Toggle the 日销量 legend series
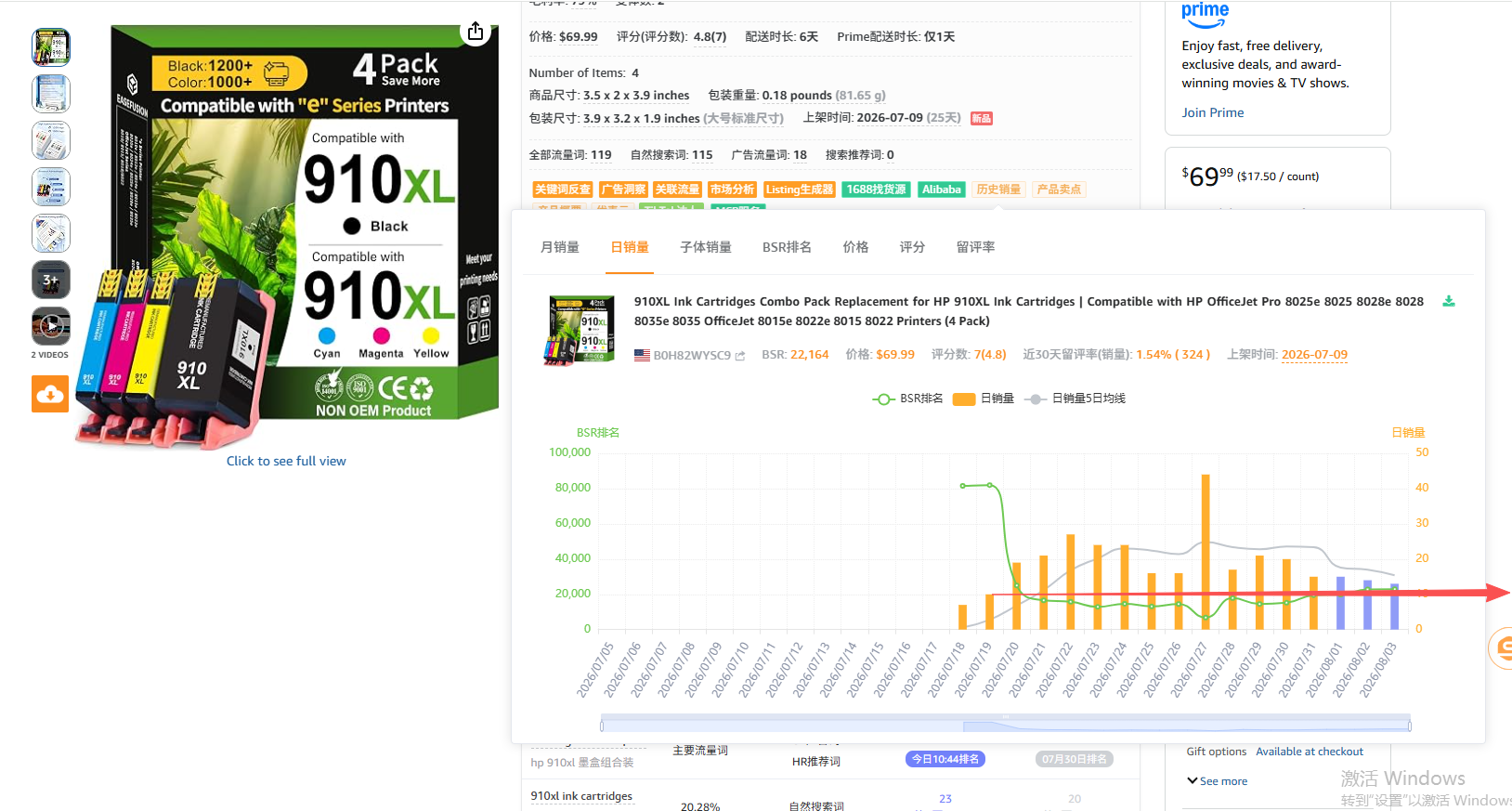 pos(984,399)
